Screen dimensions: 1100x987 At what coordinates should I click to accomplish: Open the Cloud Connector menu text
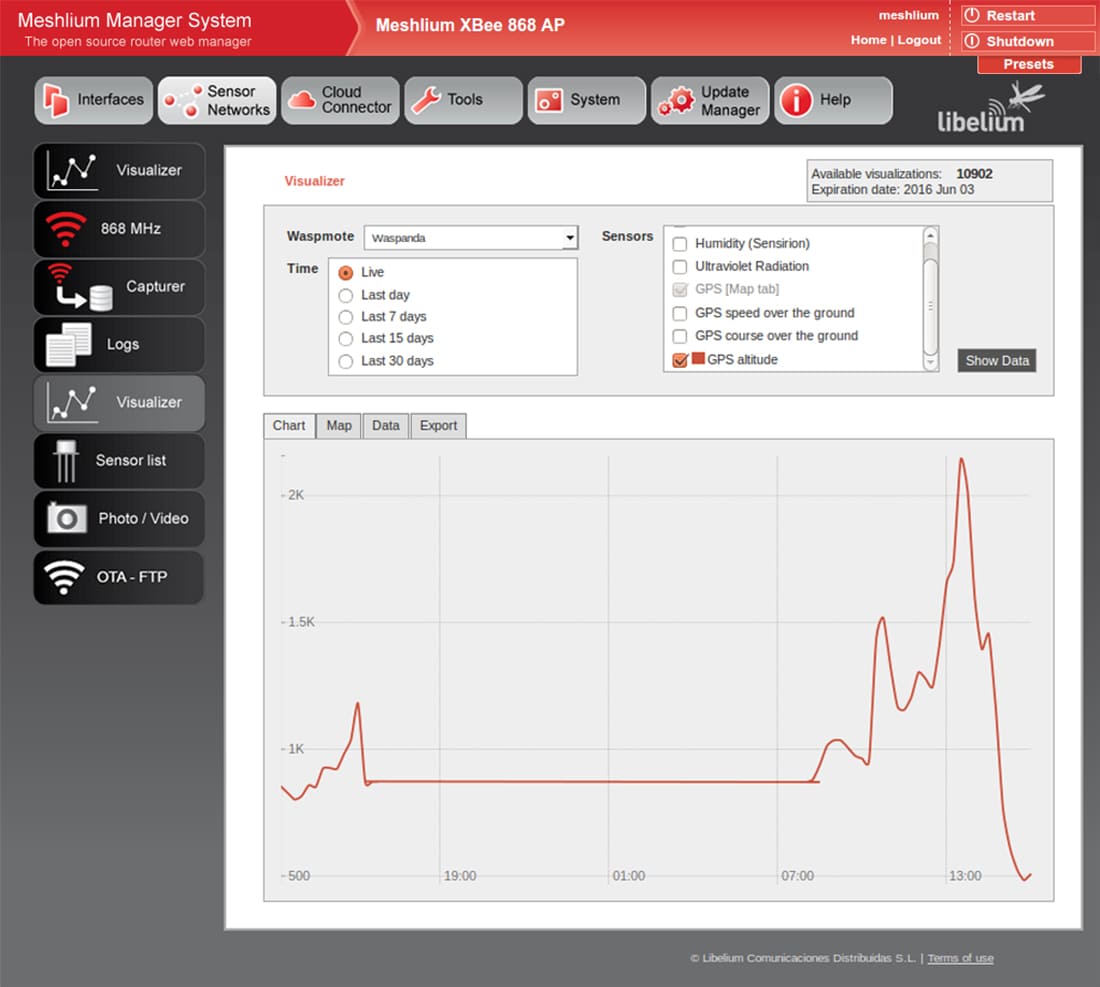point(356,100)
